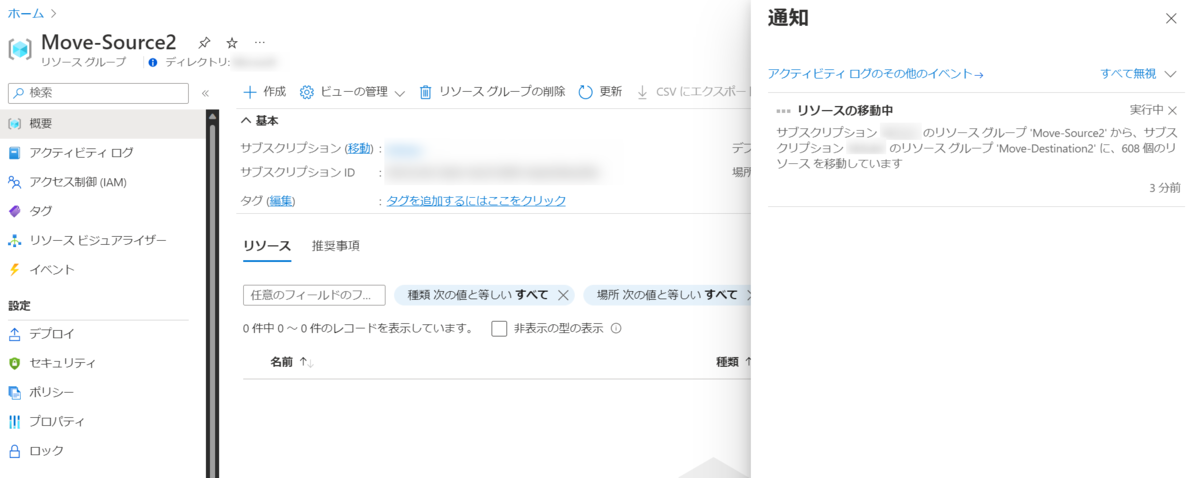Open the ビューの管理 dropdown

click(x=352, y=92)
